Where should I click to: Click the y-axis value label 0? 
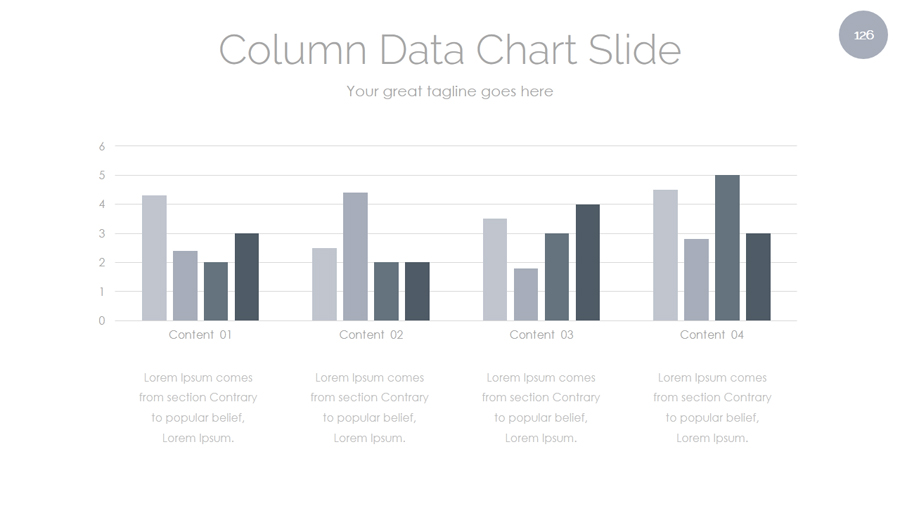101,321
